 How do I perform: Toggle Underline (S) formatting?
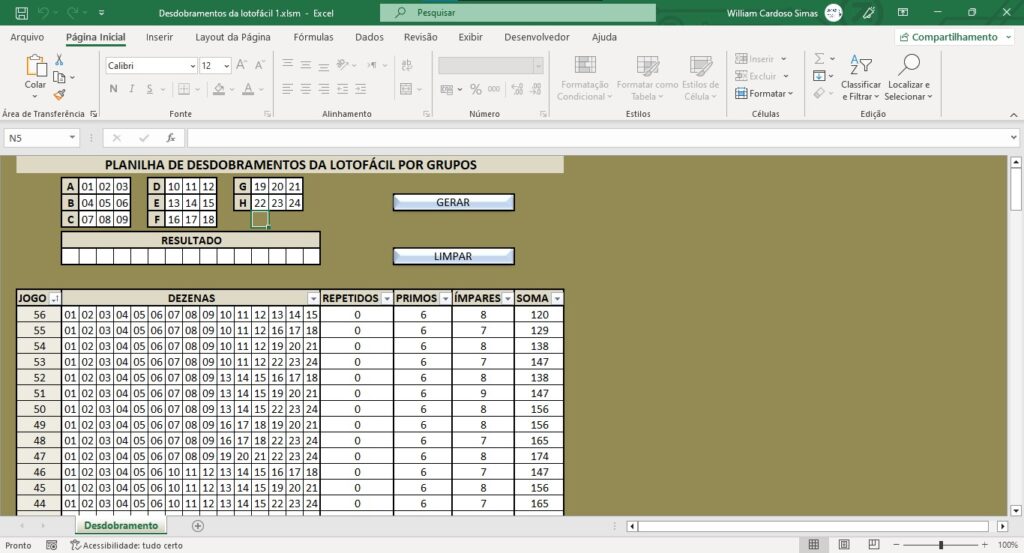click(150, 89)
